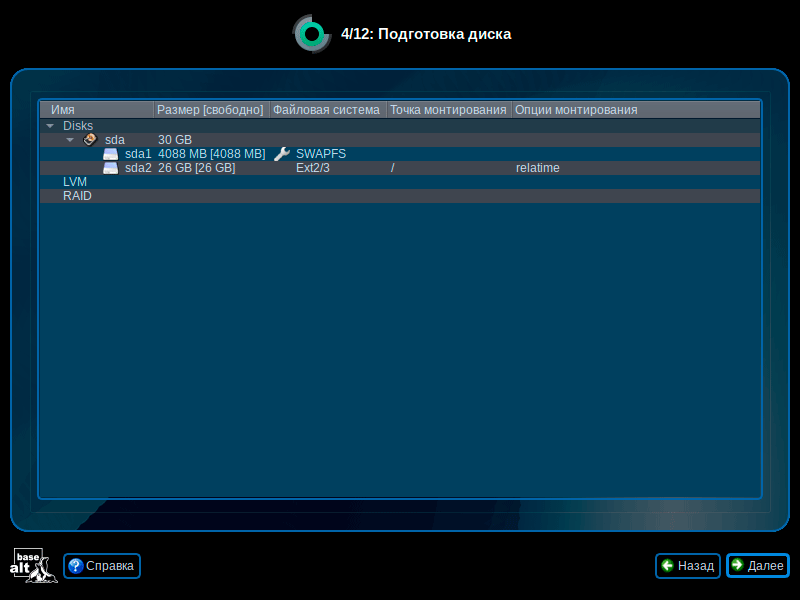Click the / mount point cell
Viewport: 800px width, 600px height.
click(x=392, y=168)
